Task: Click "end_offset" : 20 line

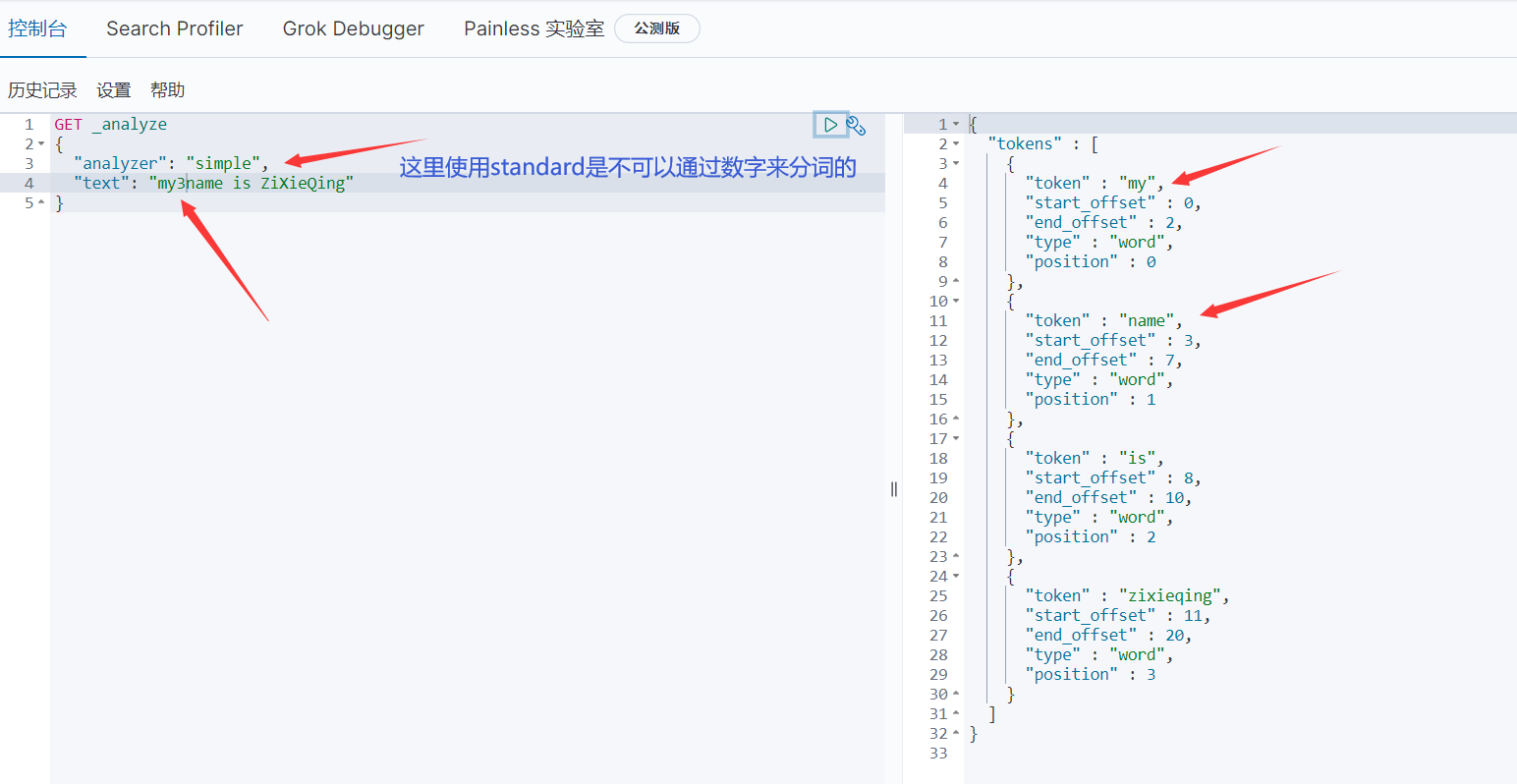Action: click(1108, 635)
